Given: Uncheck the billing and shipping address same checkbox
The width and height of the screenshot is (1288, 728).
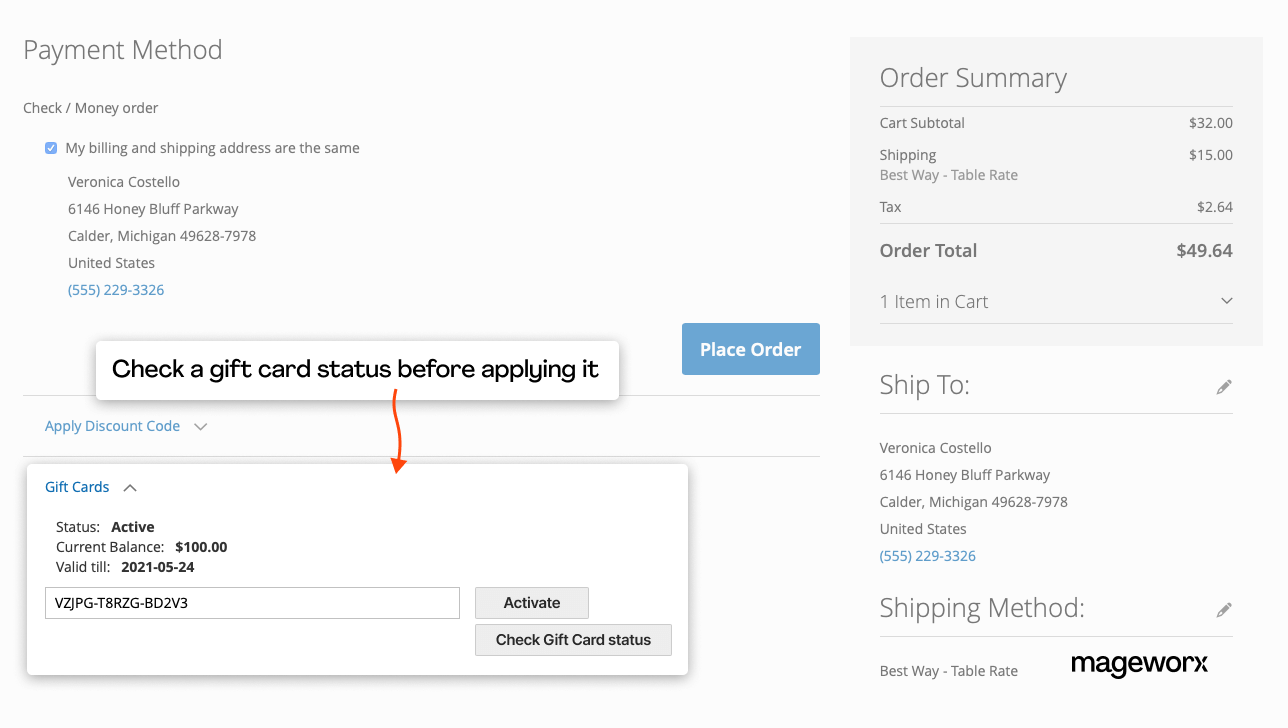Looking at the screenshot, I should [51, 148].
